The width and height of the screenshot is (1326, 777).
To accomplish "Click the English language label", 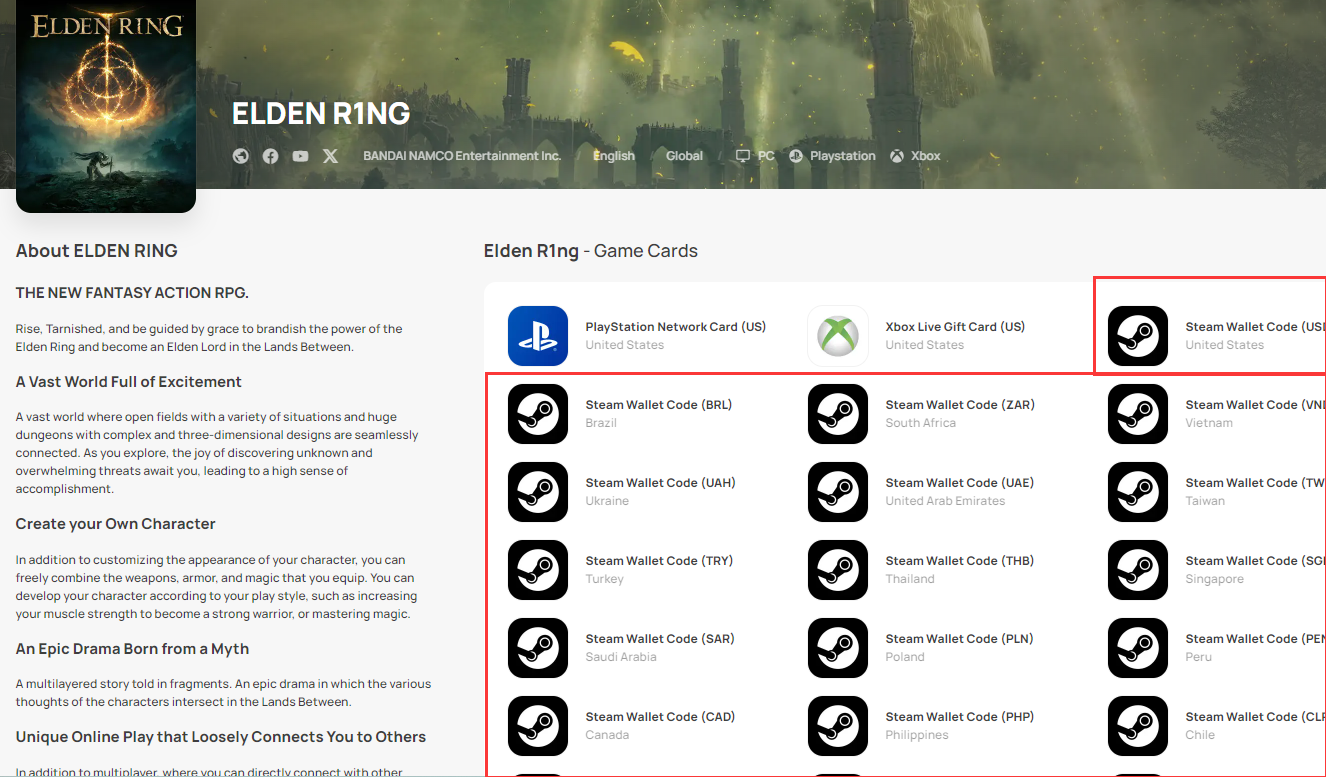I will [x=614, y=156].
